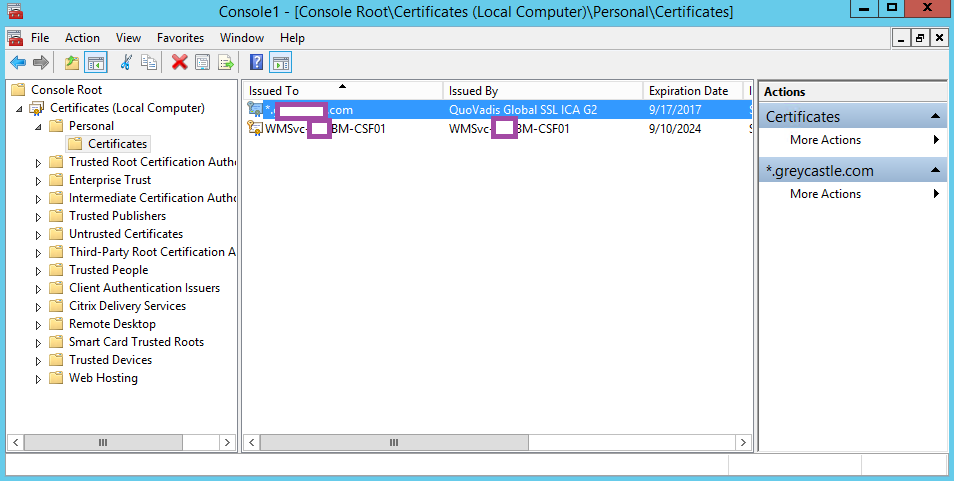
Task: Click certificate list scrollbar left arrow
Action: click(x=252, y=442)
